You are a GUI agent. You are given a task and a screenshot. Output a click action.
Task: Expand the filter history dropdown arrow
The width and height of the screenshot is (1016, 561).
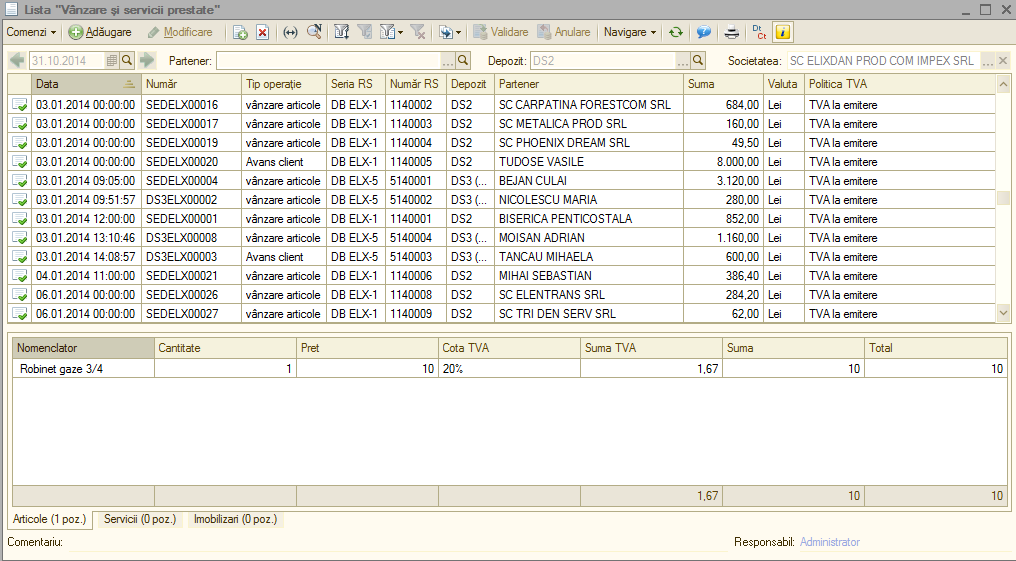tap(400, 32)
